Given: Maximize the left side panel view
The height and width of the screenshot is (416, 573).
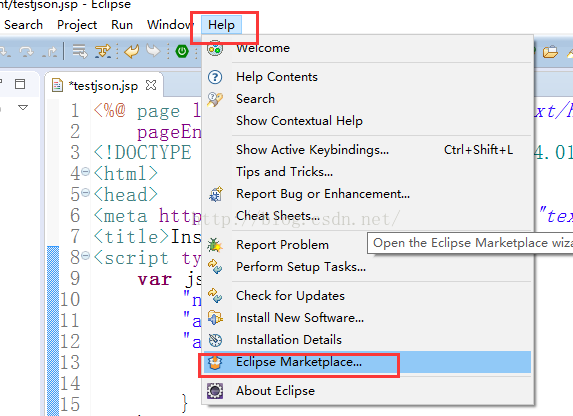Looking at the screenshot, I should pos(20,84).
